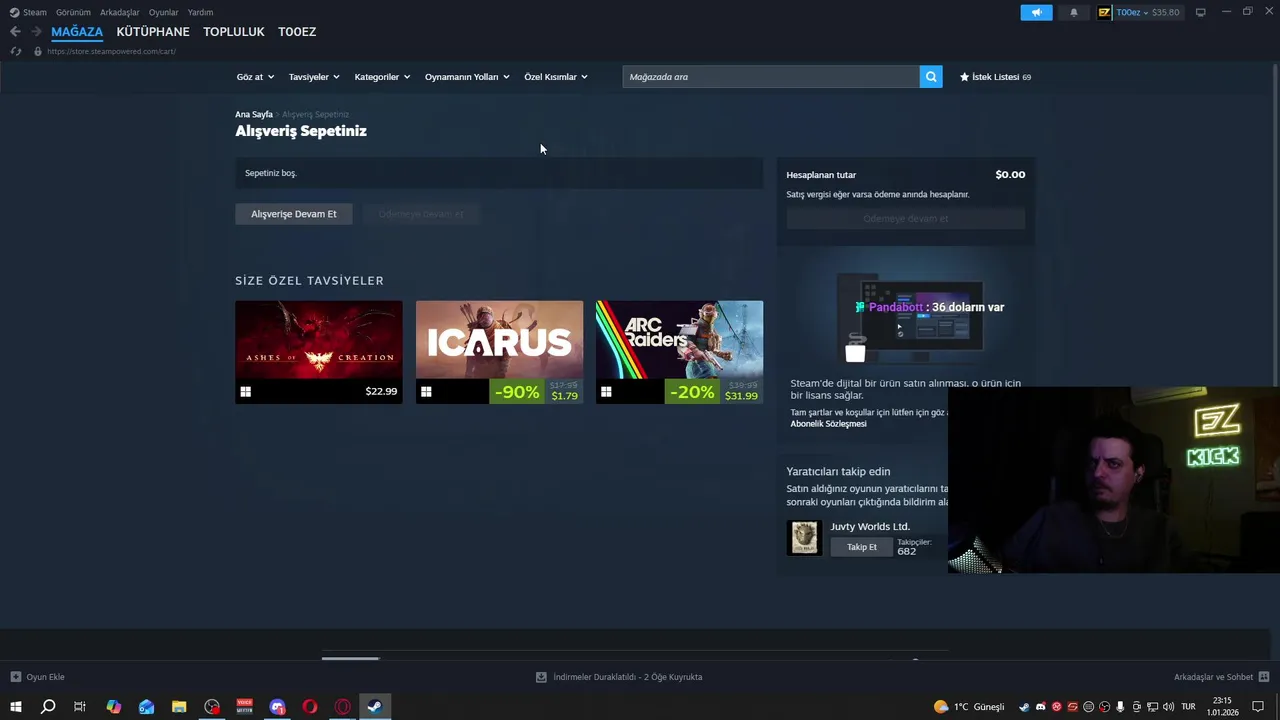Open the notifications bell icon
The height and width of the screenshot is (720, 1280).
(1074, 12)
